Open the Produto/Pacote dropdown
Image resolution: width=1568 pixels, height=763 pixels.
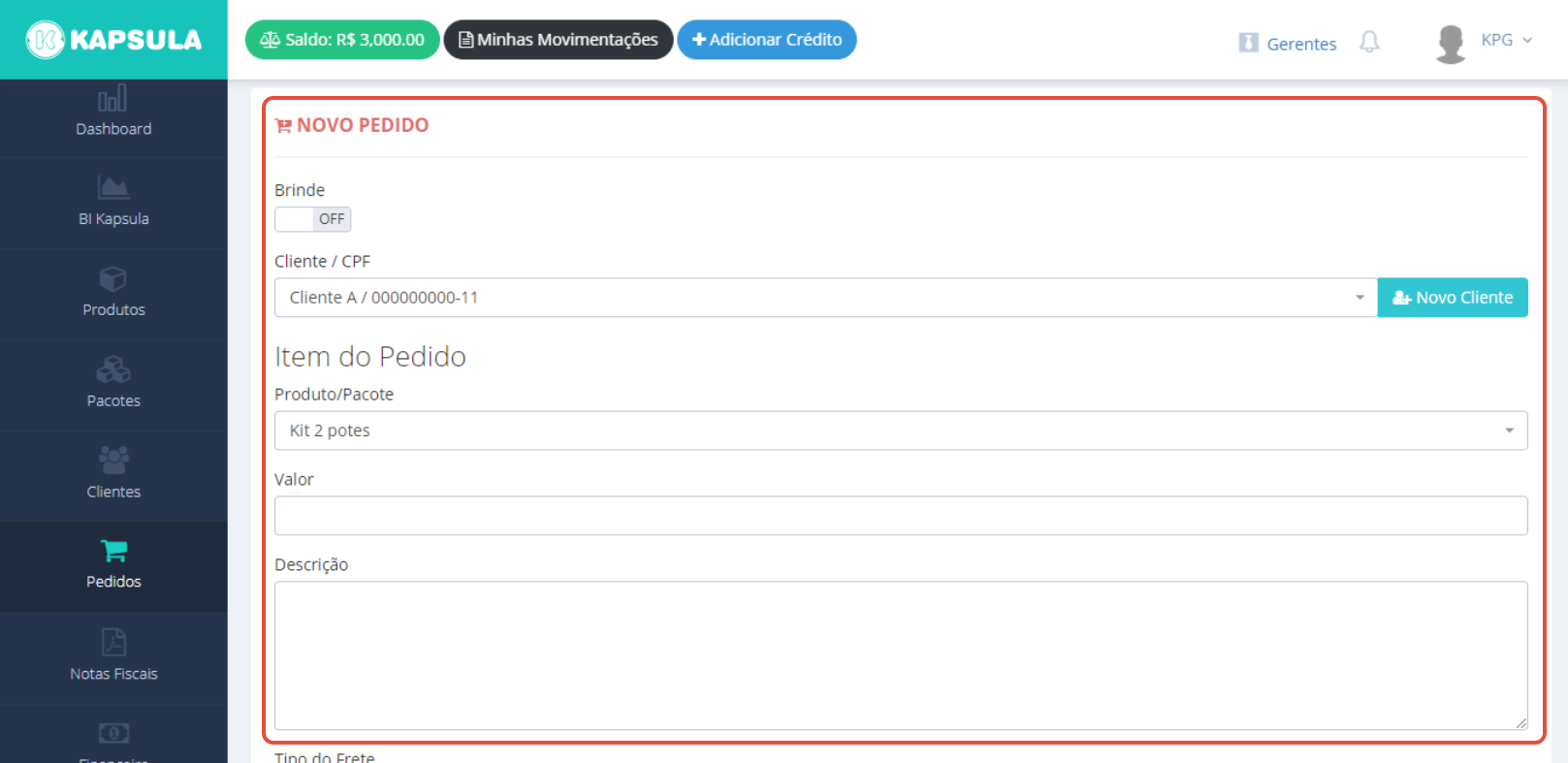click(901, 430)
